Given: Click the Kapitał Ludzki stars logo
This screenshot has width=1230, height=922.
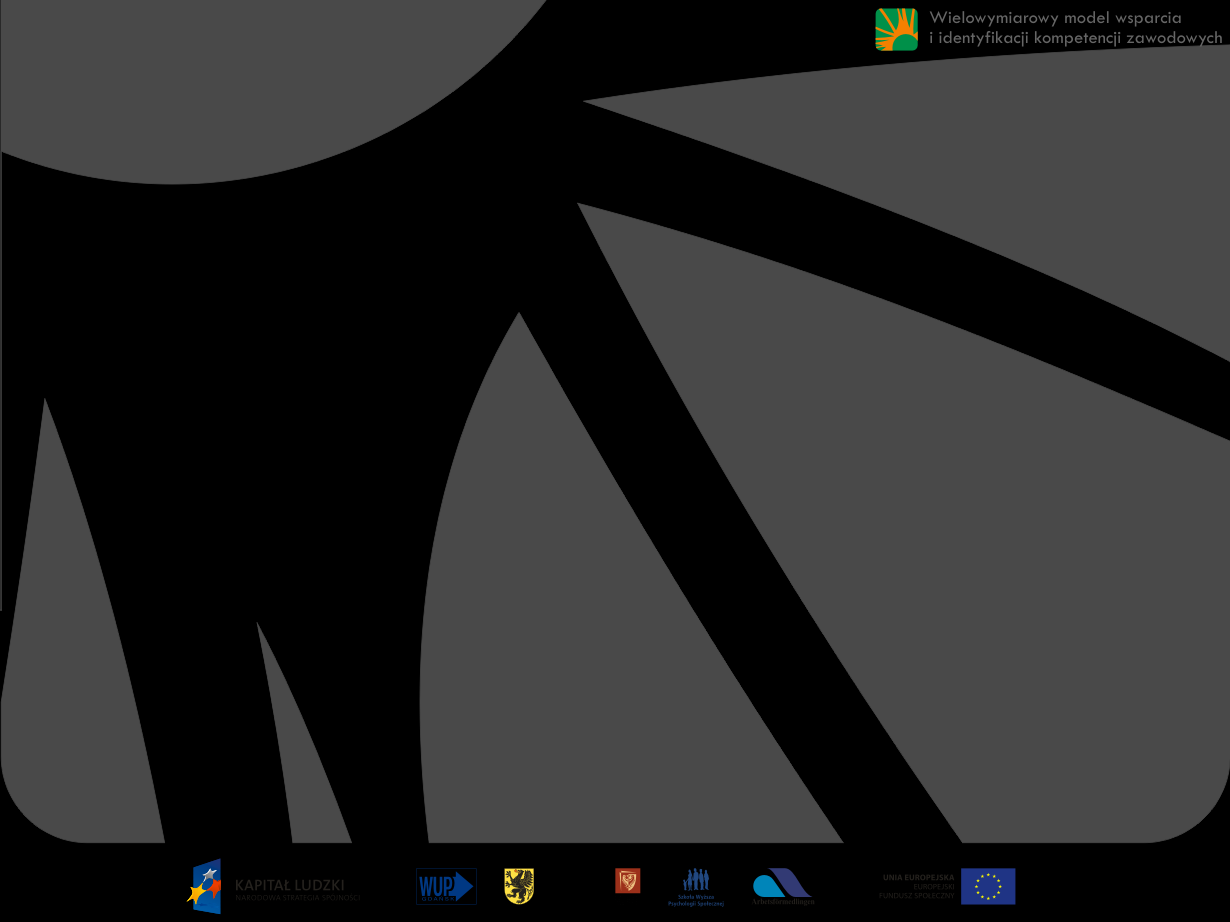Looking at the screenshot, I should coord(205,886).
